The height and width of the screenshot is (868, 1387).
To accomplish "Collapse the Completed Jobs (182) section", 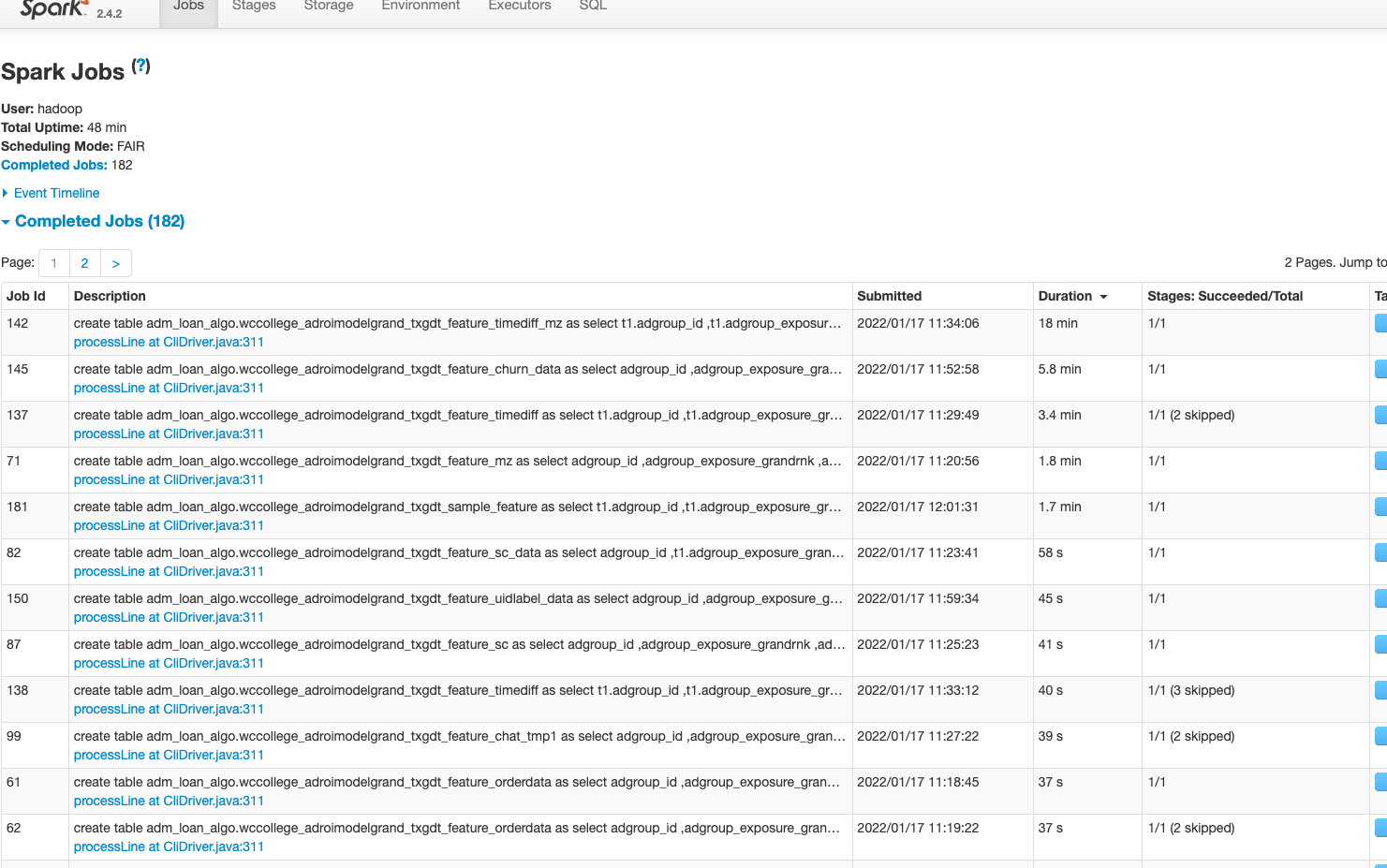I will 99,221.
